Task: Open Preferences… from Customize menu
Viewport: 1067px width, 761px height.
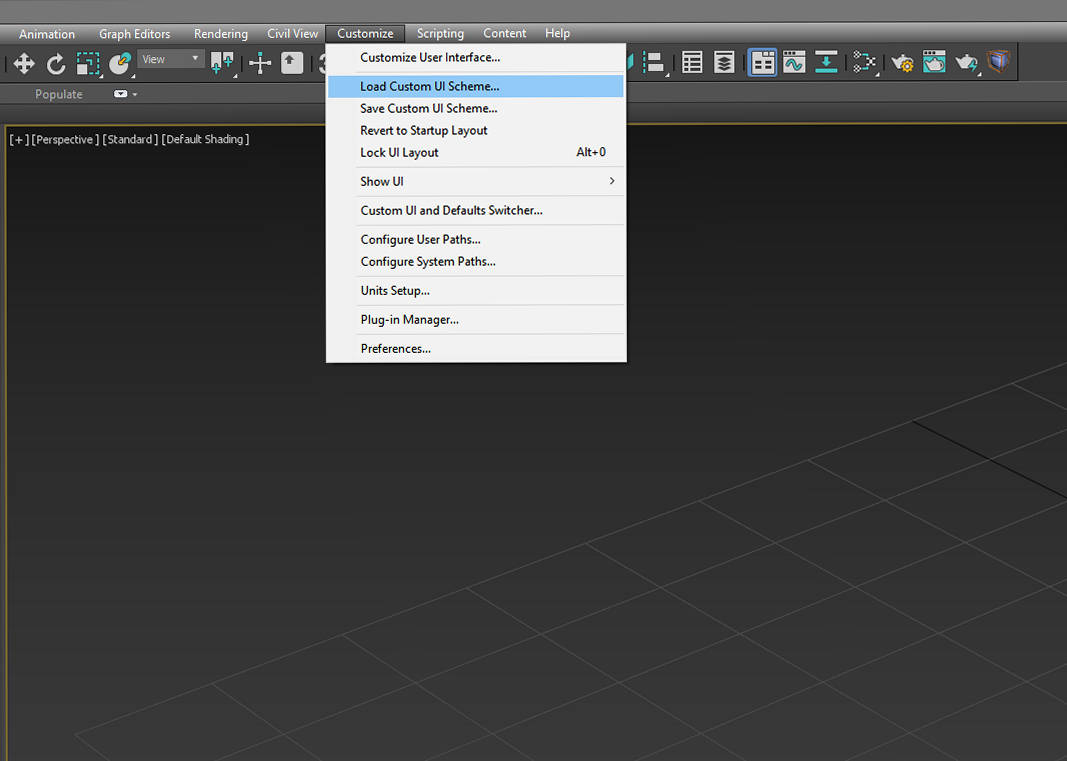Action: click(476, 349)
